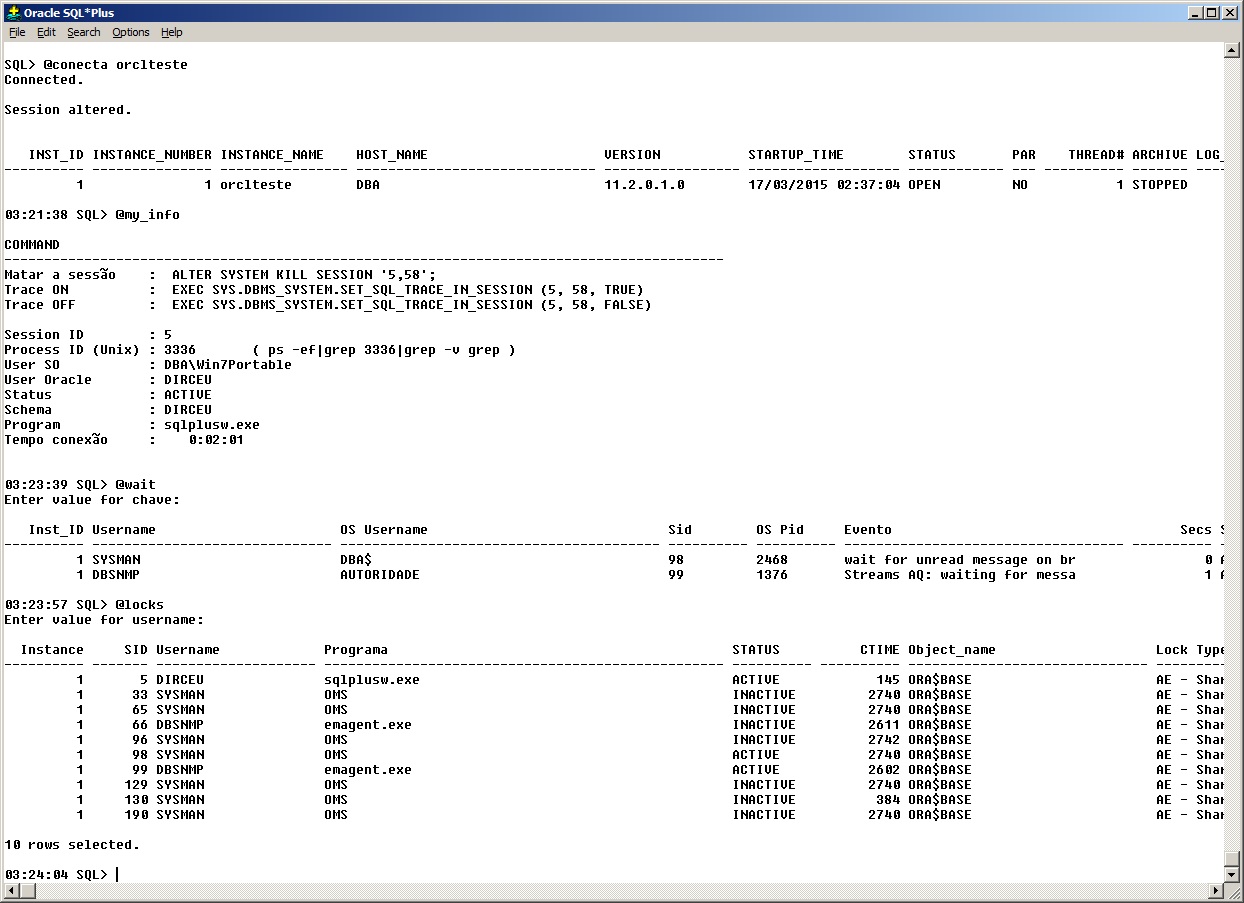Open the File menu
Image resolution: width=1244 pixels, height=903 pixels.
(17, 32)
